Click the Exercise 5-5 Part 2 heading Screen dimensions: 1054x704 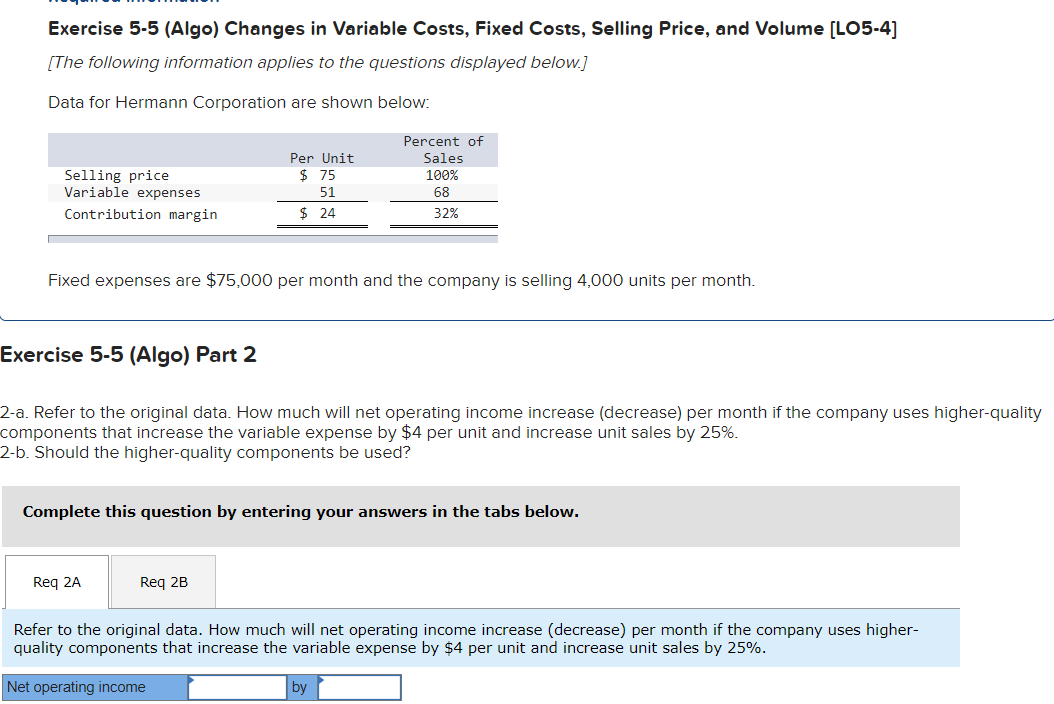click(x=128, y=355)
